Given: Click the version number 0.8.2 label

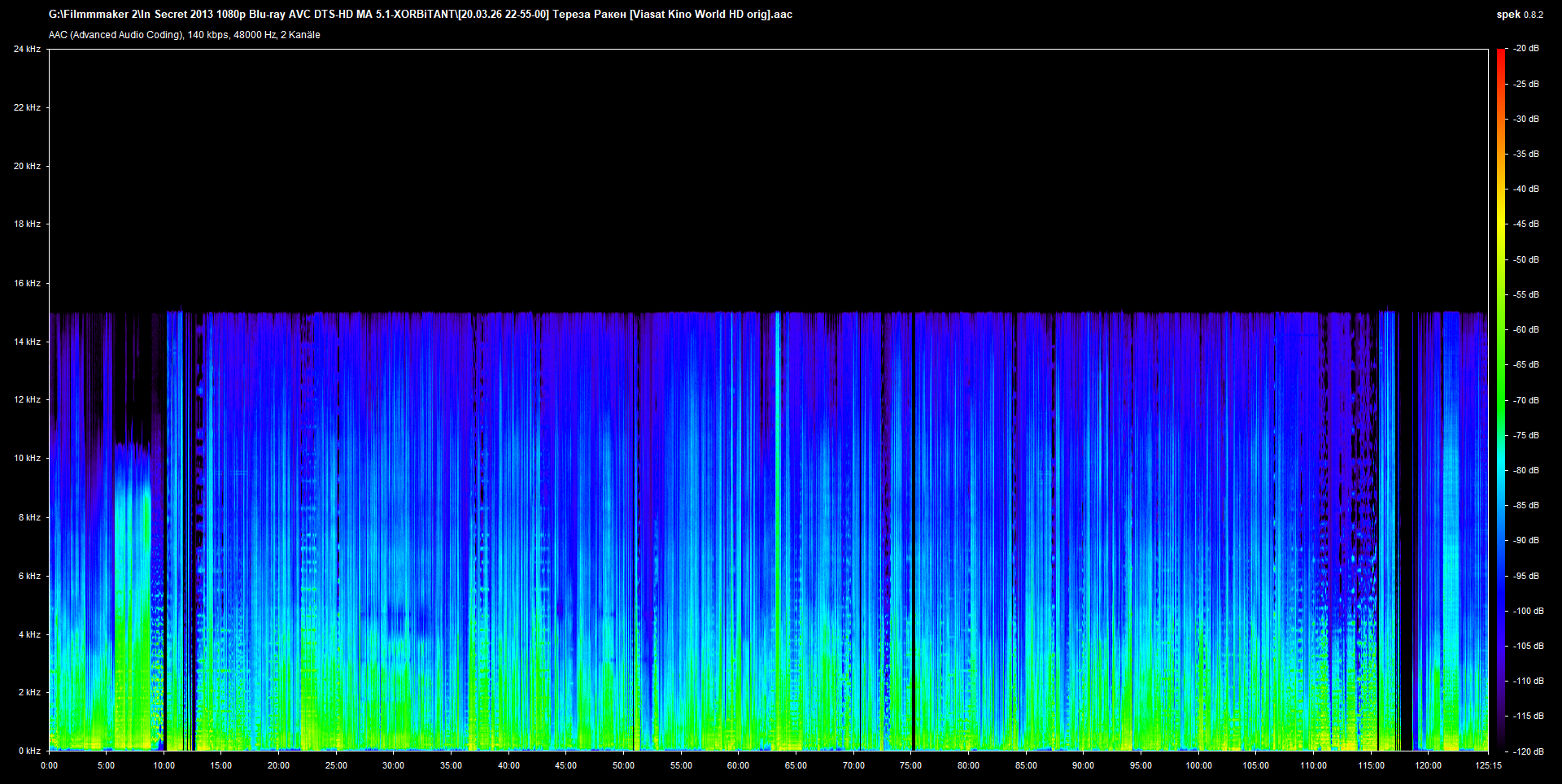Looking at the screenshot, I should [x=1533, y=14].
